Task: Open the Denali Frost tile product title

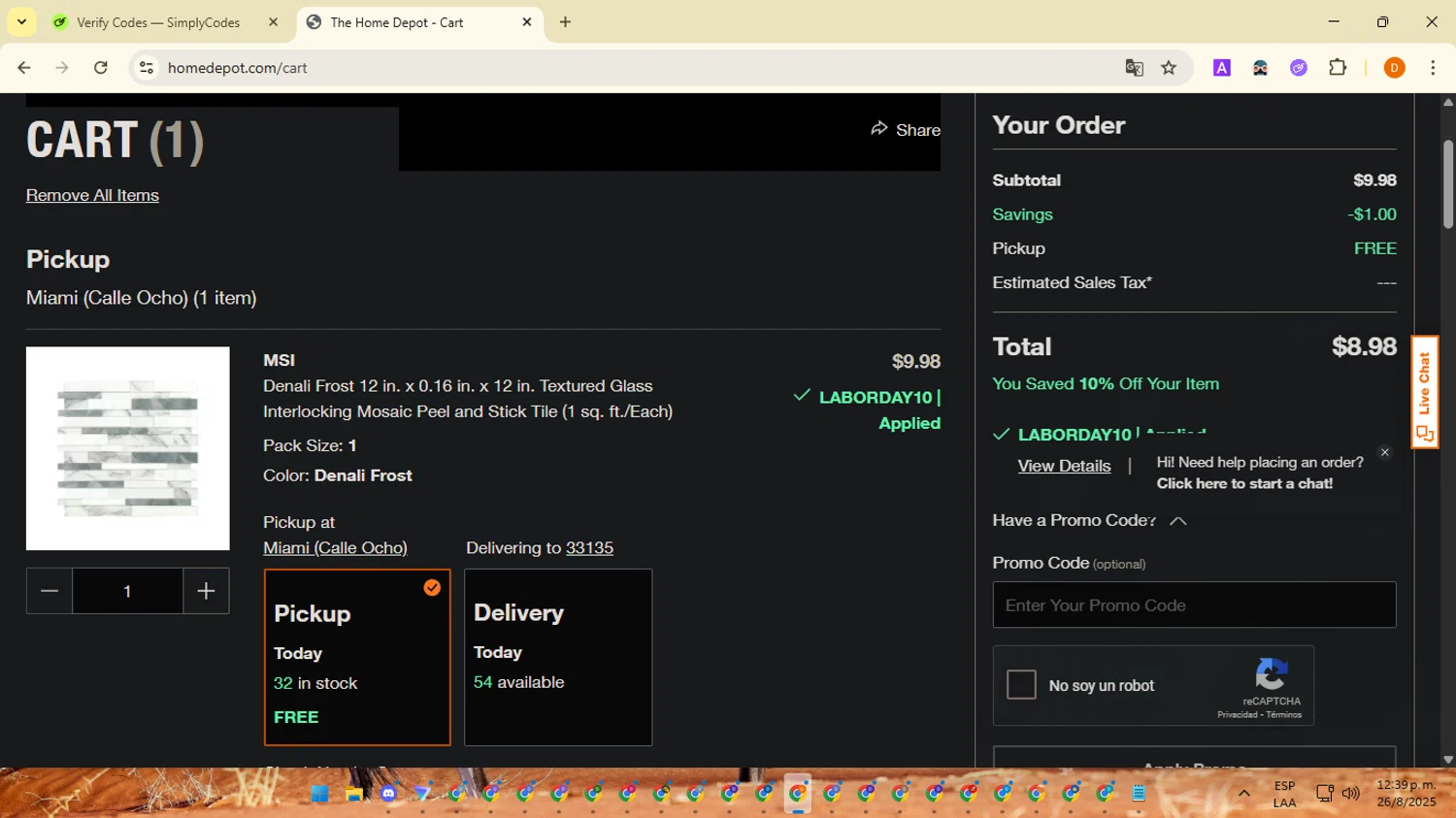Action: point(468,399)
